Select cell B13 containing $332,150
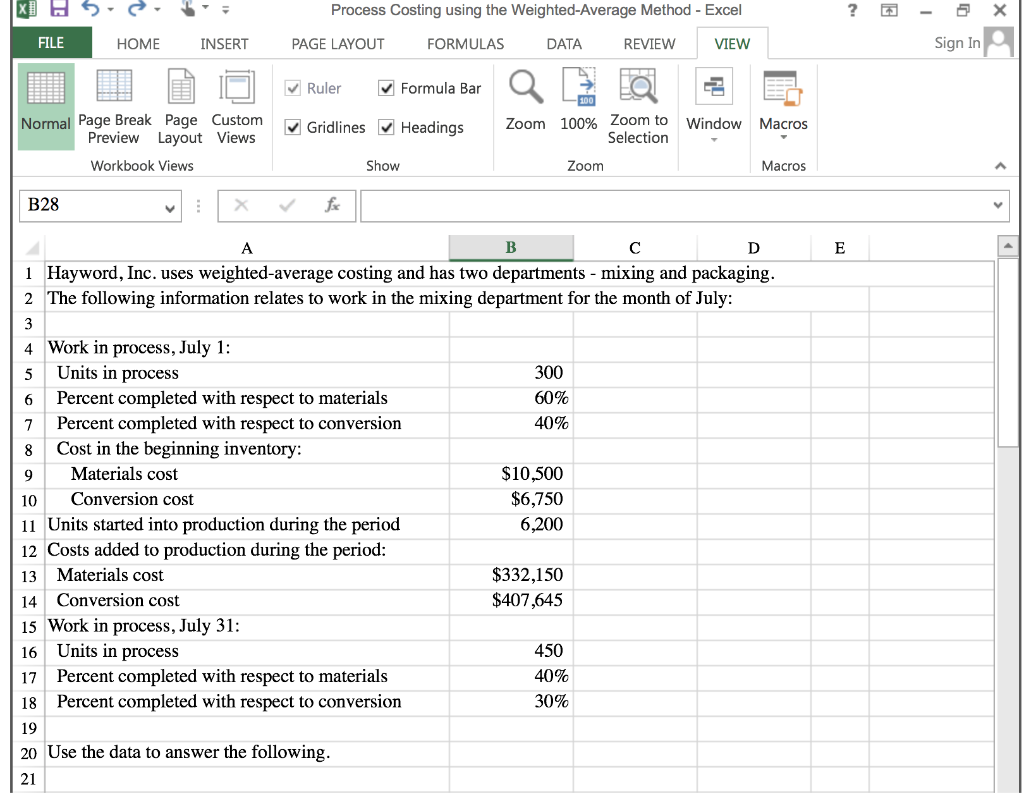The width and height of the screenshot is (1024, 794). pos(511,574)
